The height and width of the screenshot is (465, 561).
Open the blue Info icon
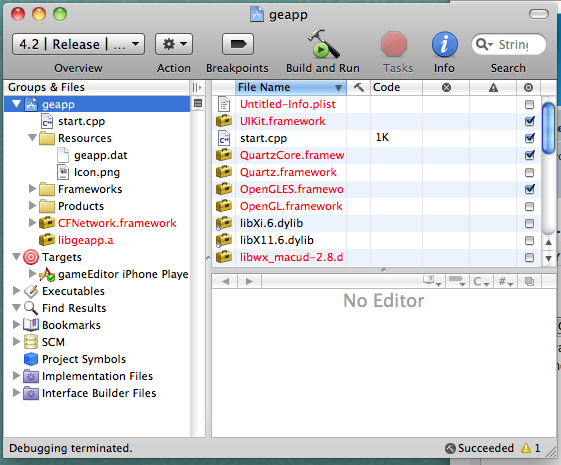coord(444,44)
